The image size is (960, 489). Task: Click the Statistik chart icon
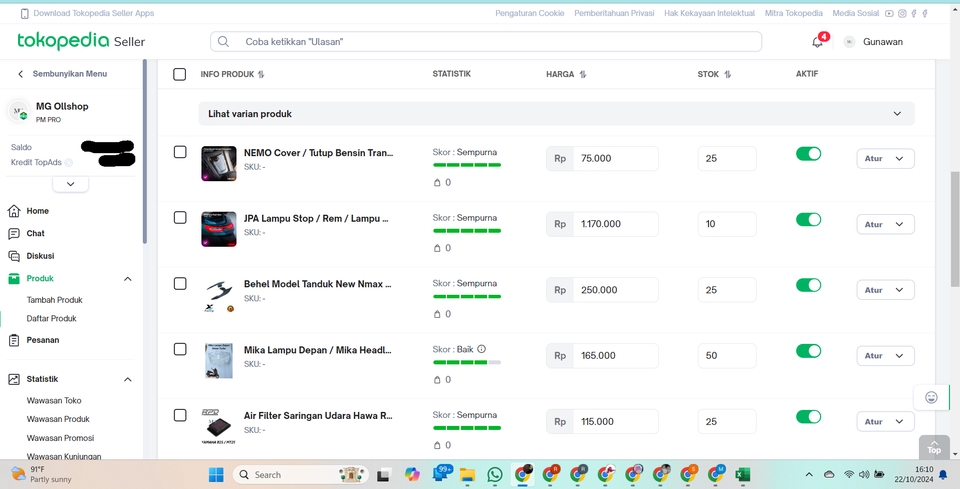[14, 379]
